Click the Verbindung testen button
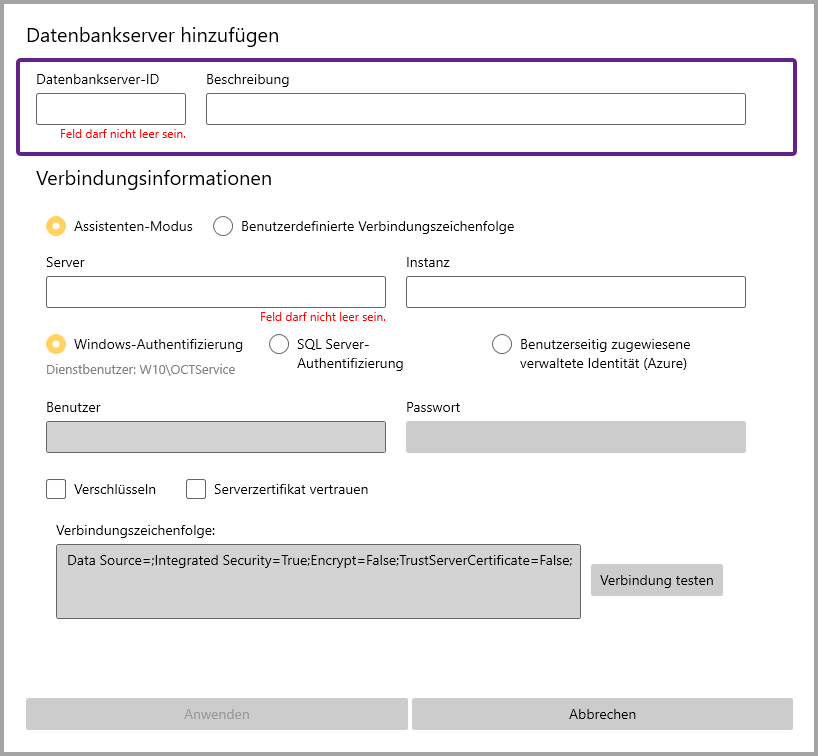Image resolution: width=818 pixels, height=756 pixels. pos(657,580)
